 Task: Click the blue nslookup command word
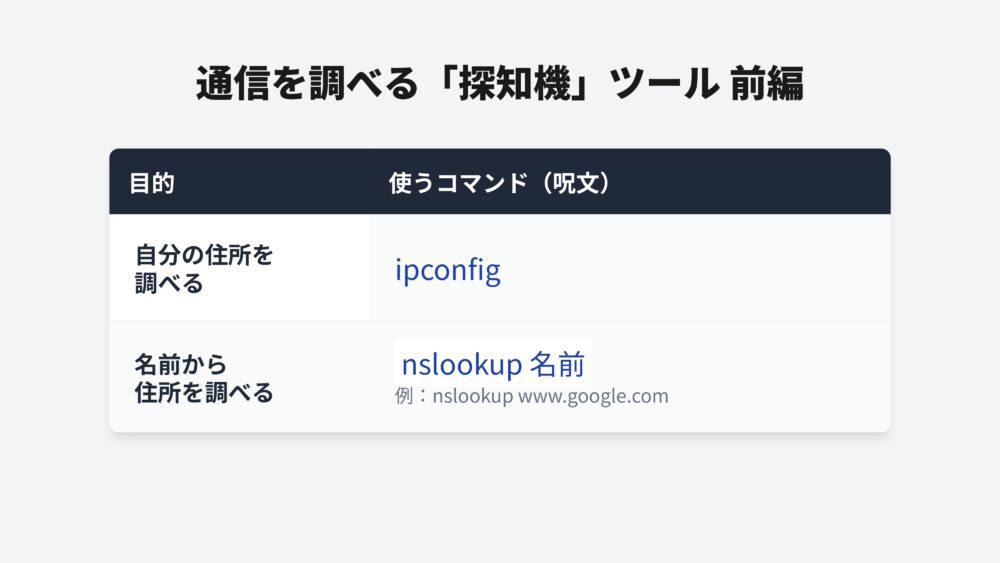[x=461, y=365]
